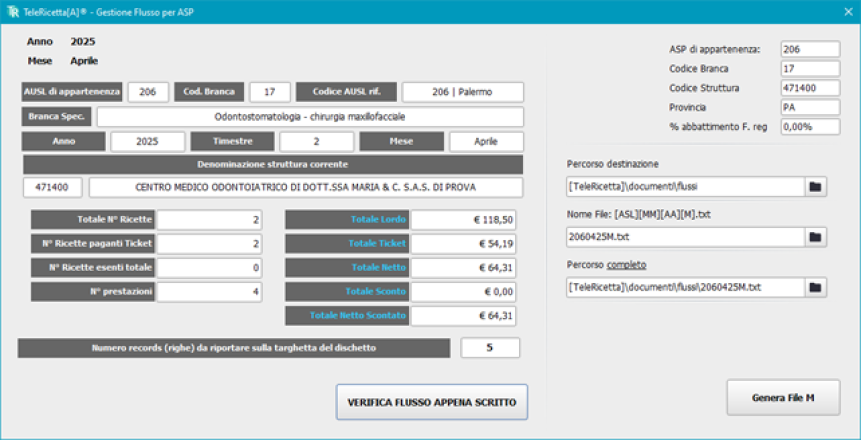Select the file name field 2060425M.txt
Screen dimensions: 861x440
pyautogui.click(x=685, y=237)
